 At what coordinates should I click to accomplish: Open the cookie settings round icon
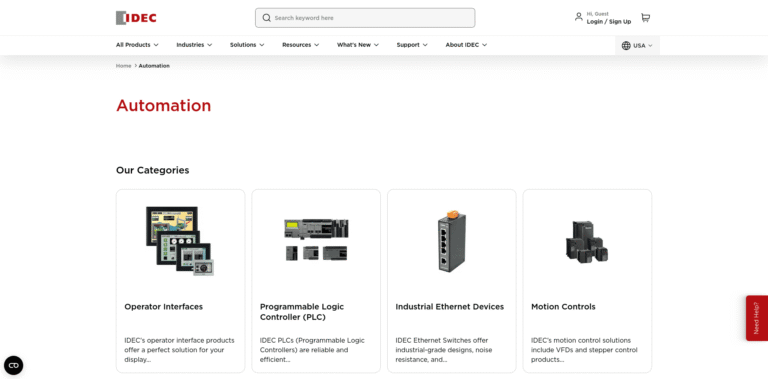13,365
